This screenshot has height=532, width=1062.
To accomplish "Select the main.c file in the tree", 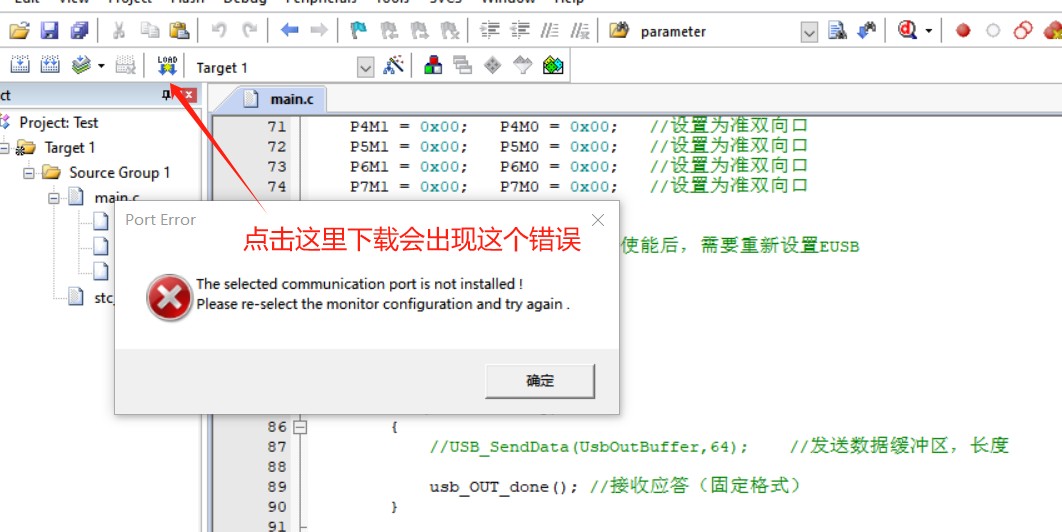I will pyautogui.click(x=116, y=198).
